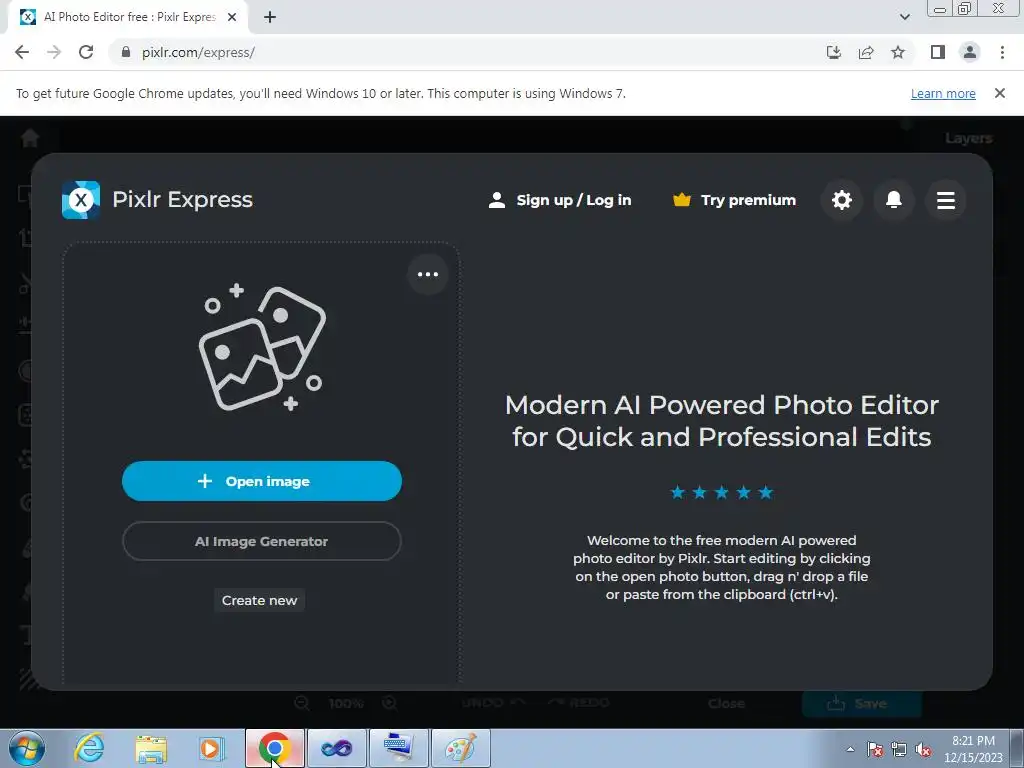
Task: Go back with the browser back arrow
Action: (22, 52)
